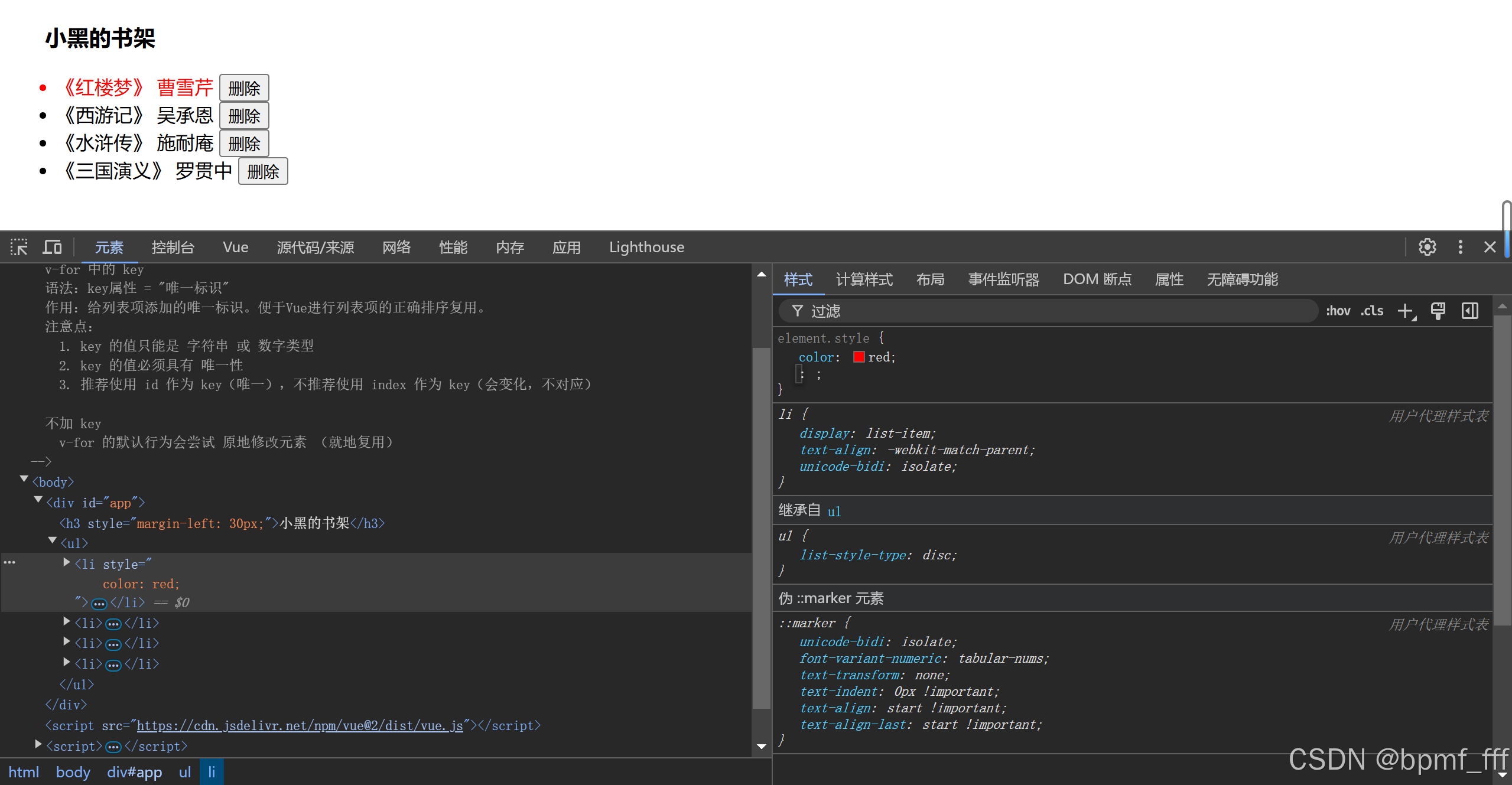Click the red color swatch
This screenshot has height=785, width=1512.
point(859,357)
